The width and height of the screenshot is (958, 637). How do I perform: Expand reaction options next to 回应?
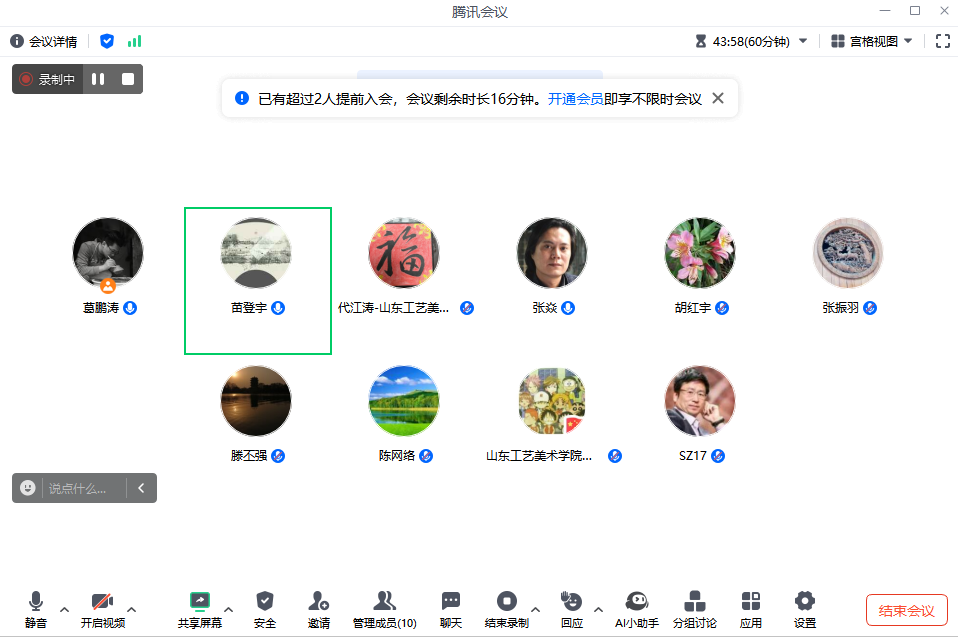[598, 610]
